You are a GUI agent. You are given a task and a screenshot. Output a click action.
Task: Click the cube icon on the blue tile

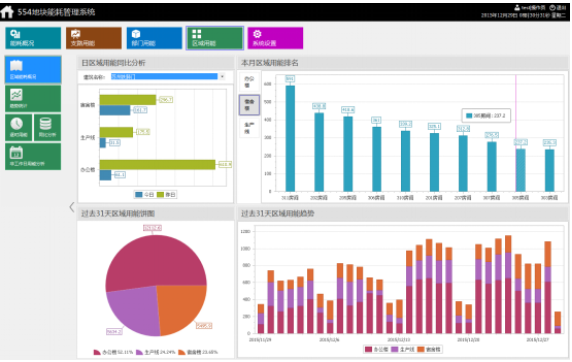136,34
